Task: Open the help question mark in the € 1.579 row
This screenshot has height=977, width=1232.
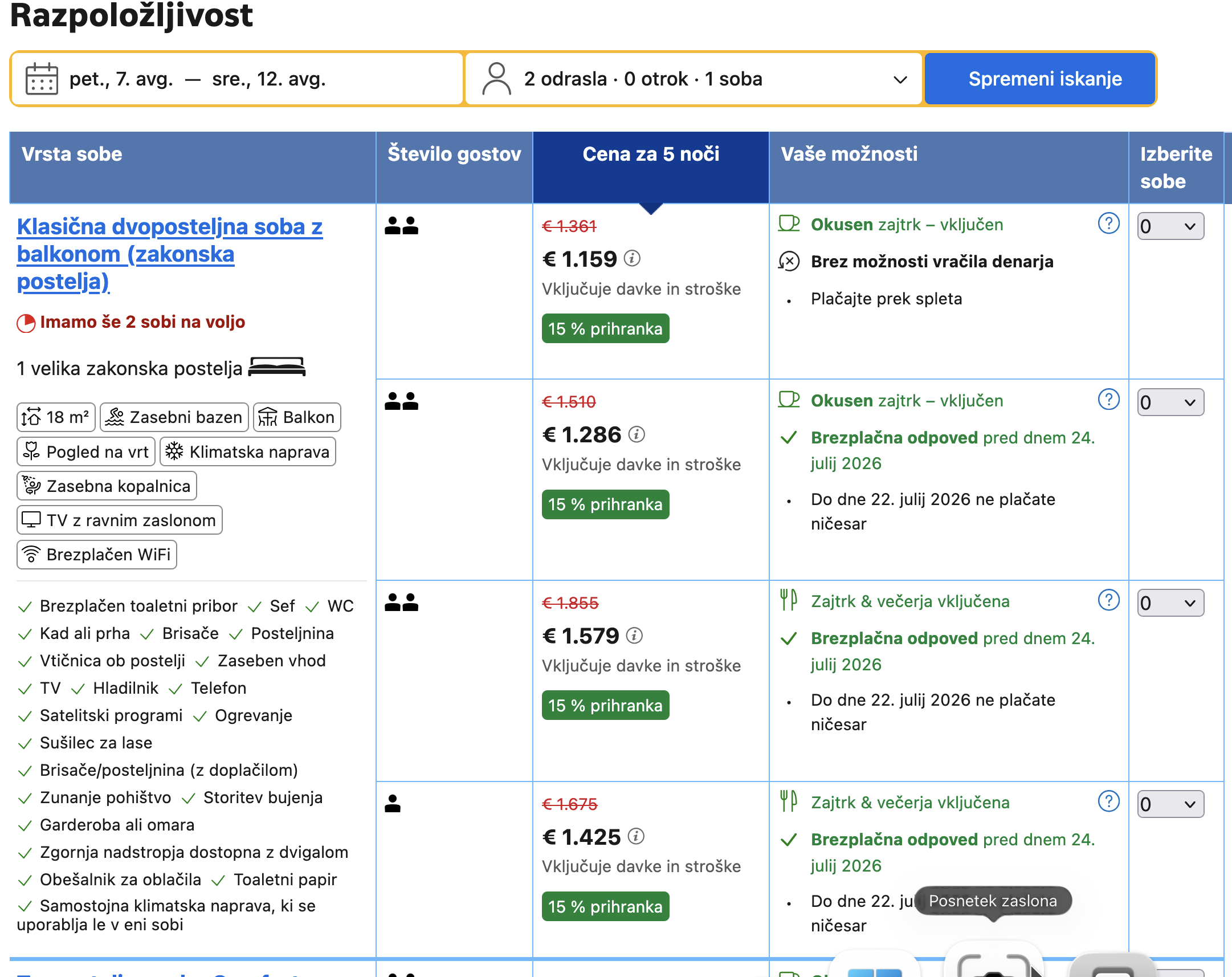Action: tap(1108, 600)
